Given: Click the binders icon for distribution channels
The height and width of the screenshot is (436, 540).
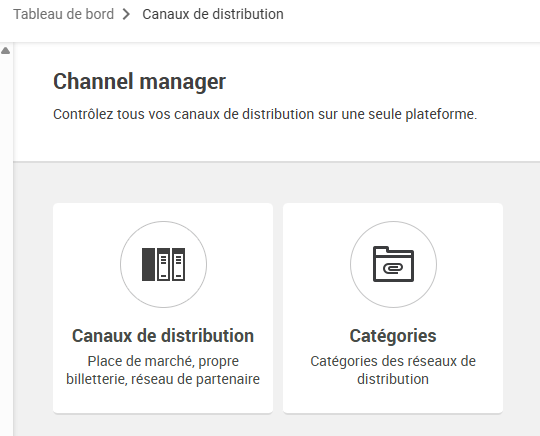Looking at the screenshot, I should click(x=163, y=264).
